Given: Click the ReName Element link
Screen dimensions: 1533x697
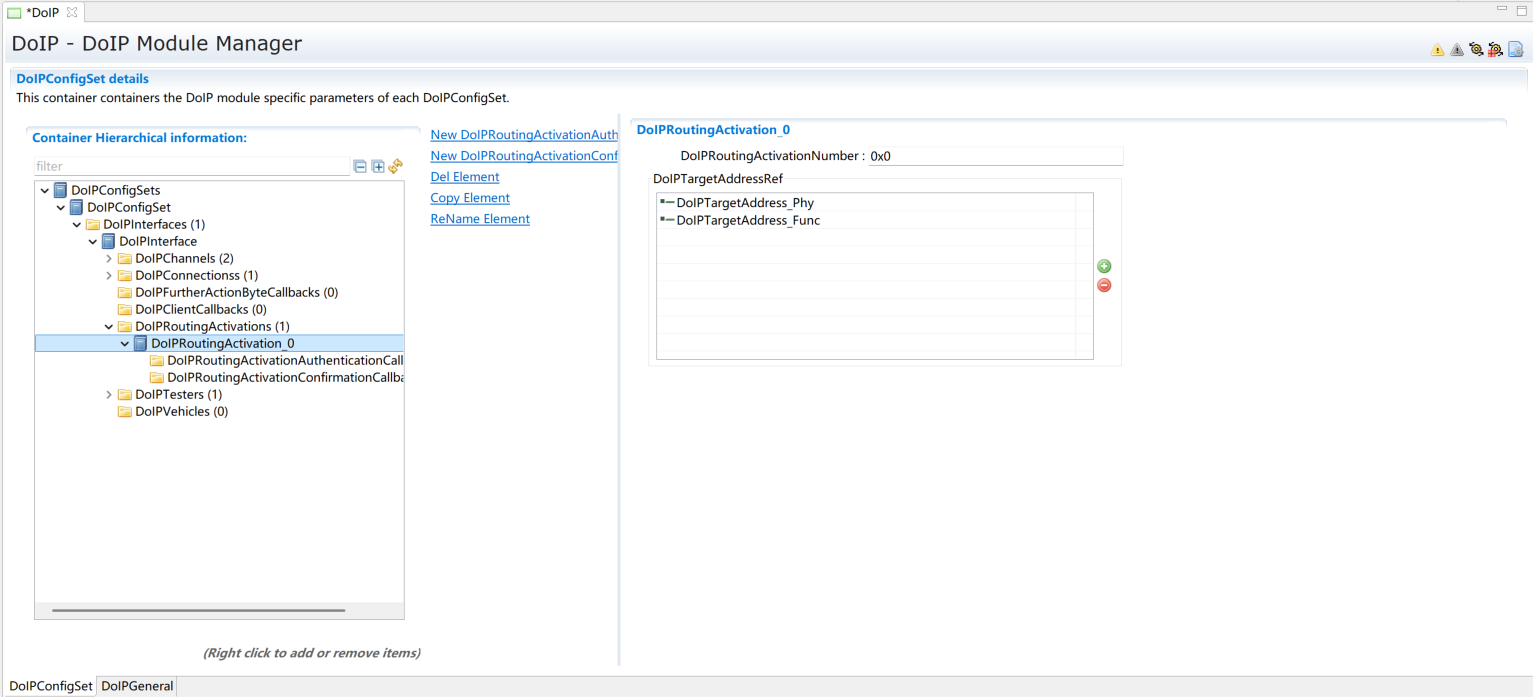Looking at the screenshot, I should (480, 219).
